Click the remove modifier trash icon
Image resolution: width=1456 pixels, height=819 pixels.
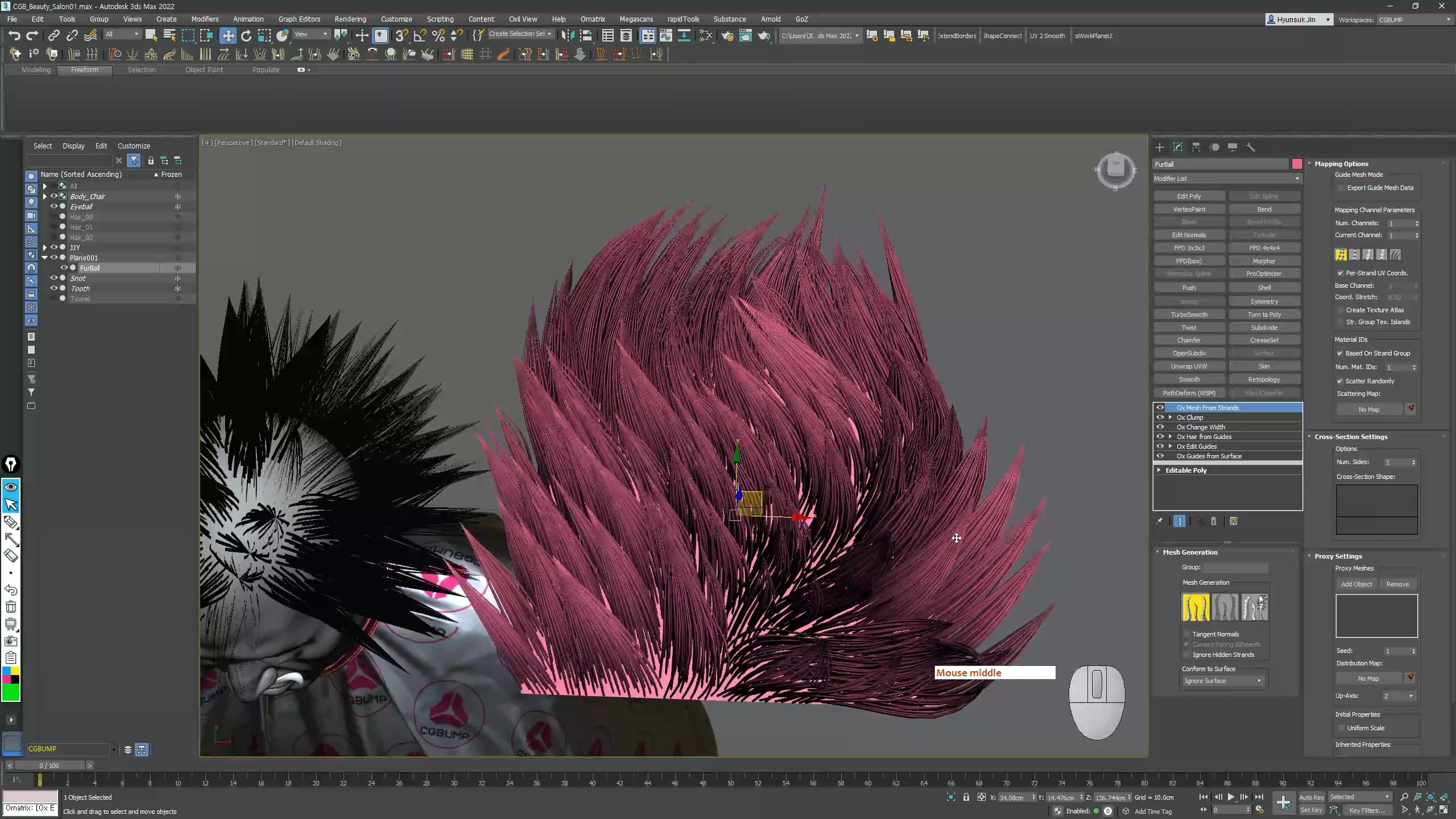[1213, 521]
